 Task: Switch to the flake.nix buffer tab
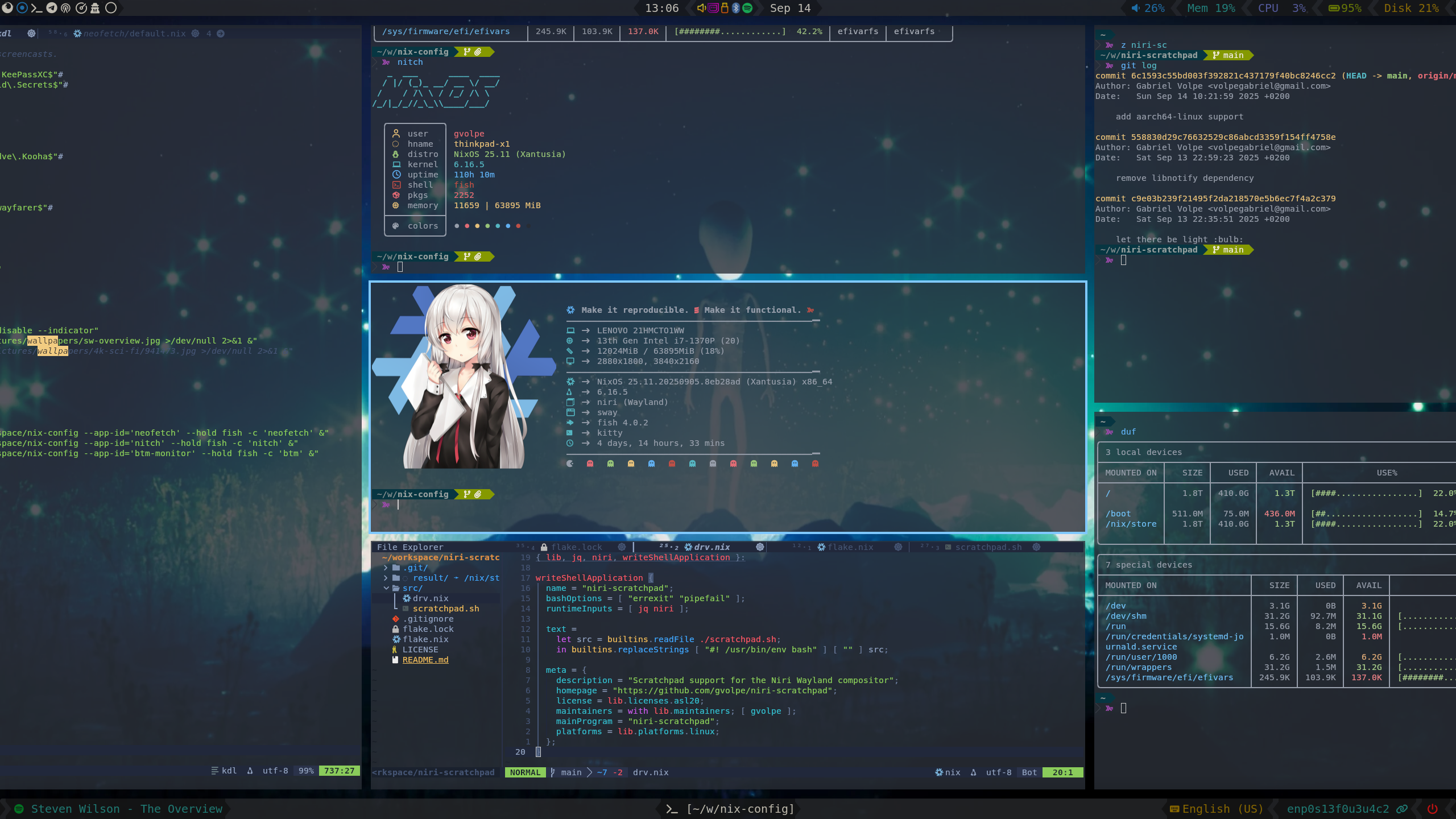850,547
